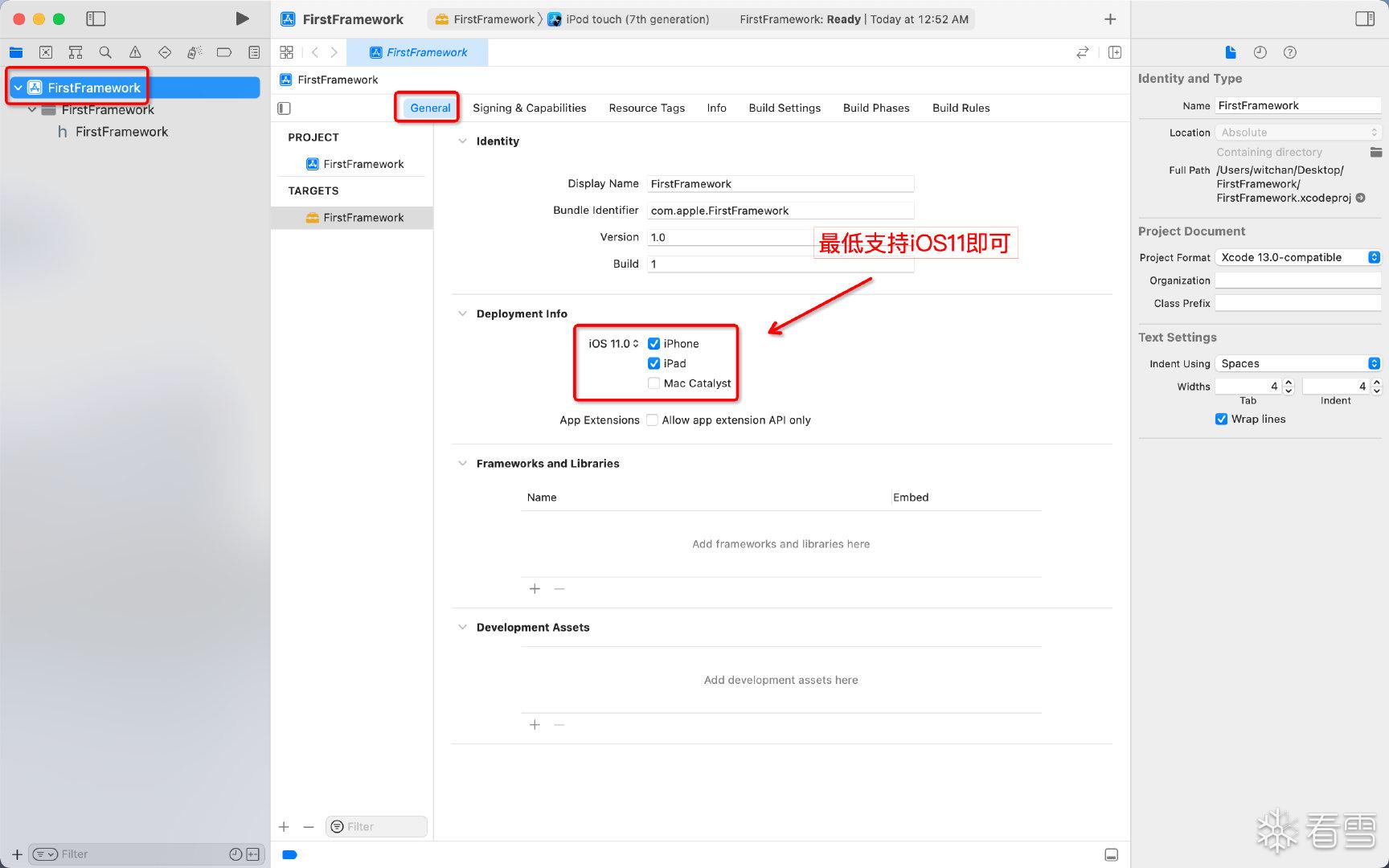The width and height of the screenshot is (1389, 868).
Task: Open the Project navigator folder icon
Action: (16, 52)
